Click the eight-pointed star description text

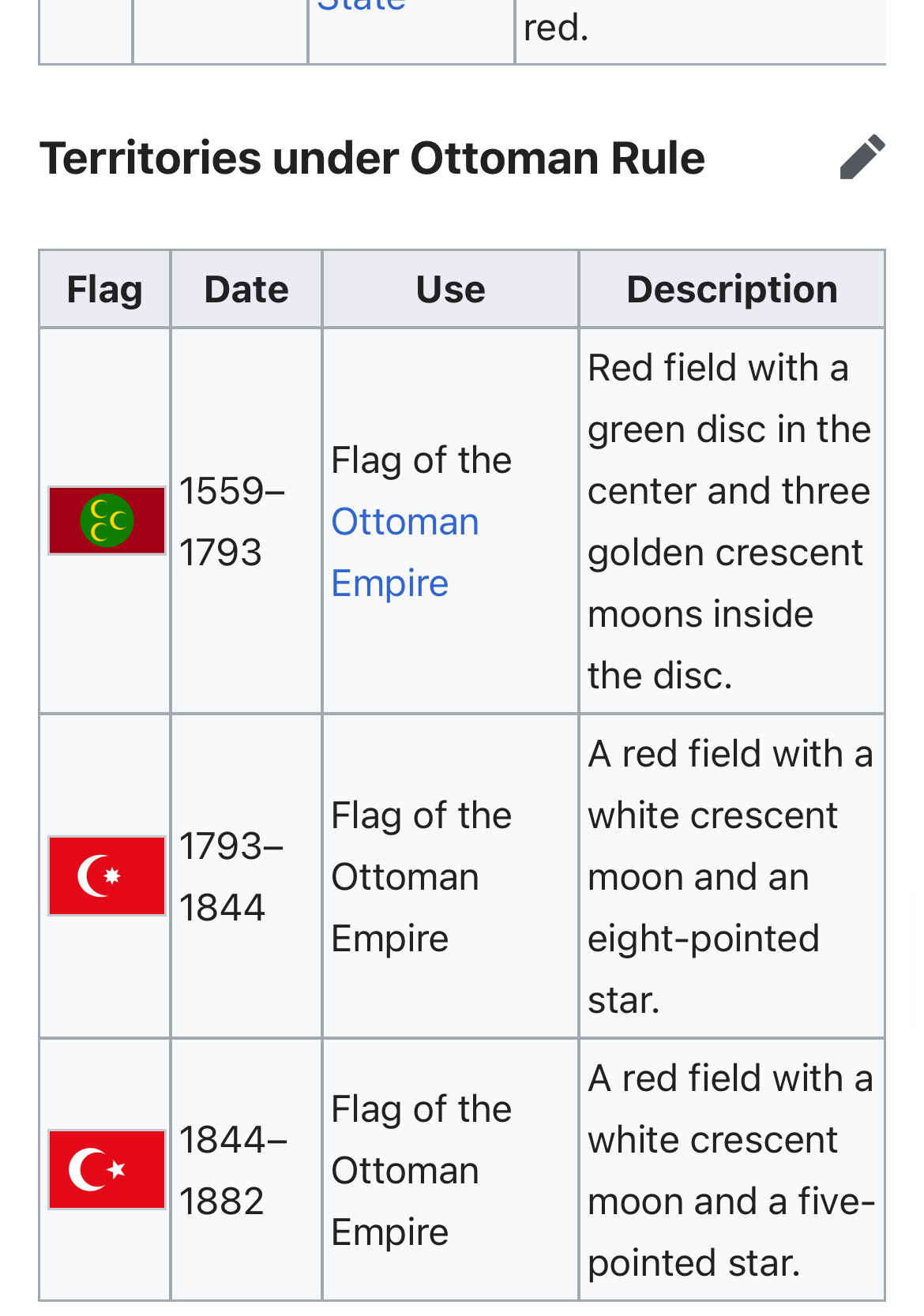728,876
